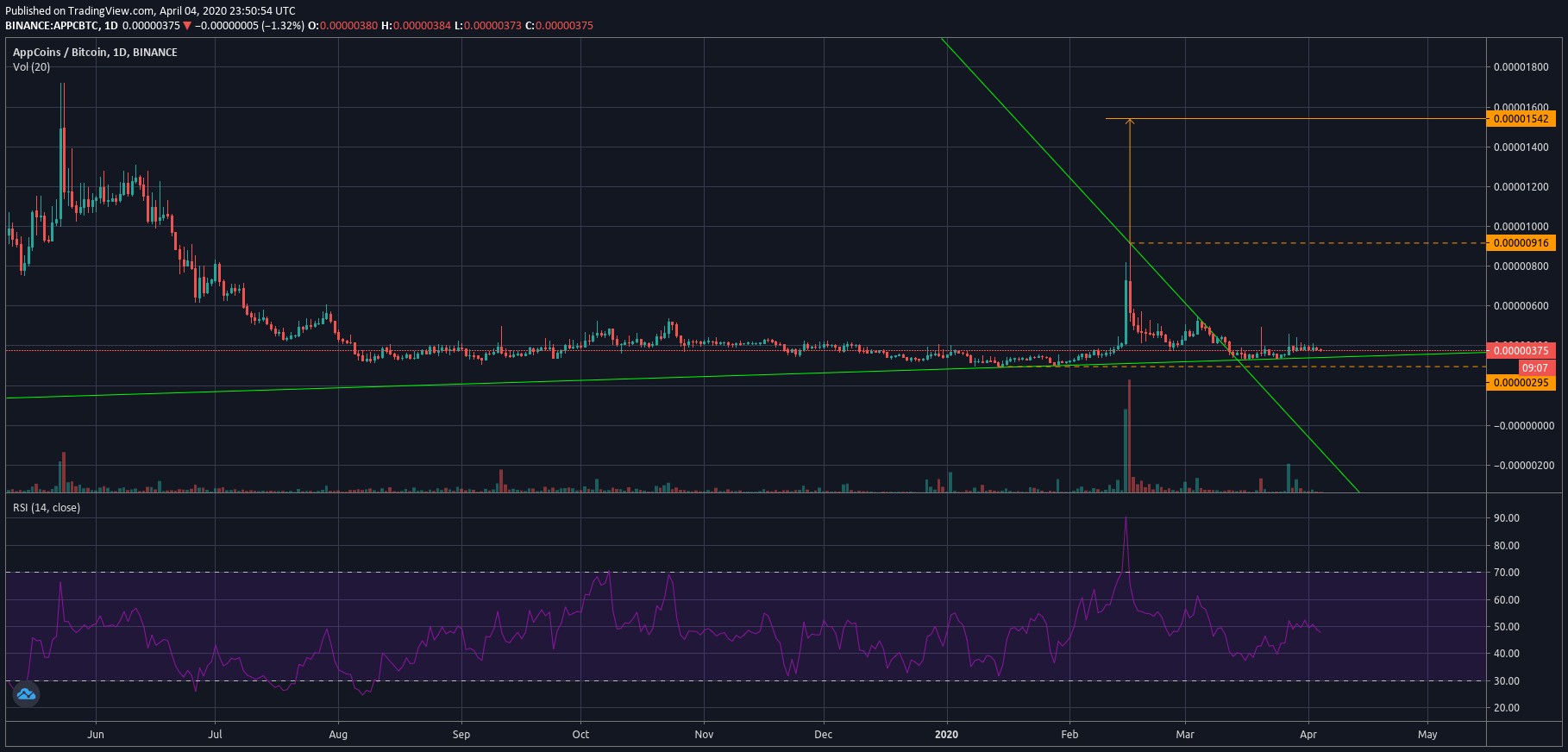Click the orange 0.00000916 price label
Viewport: 1568px width, 752px height.
[x=1521, y=243]
